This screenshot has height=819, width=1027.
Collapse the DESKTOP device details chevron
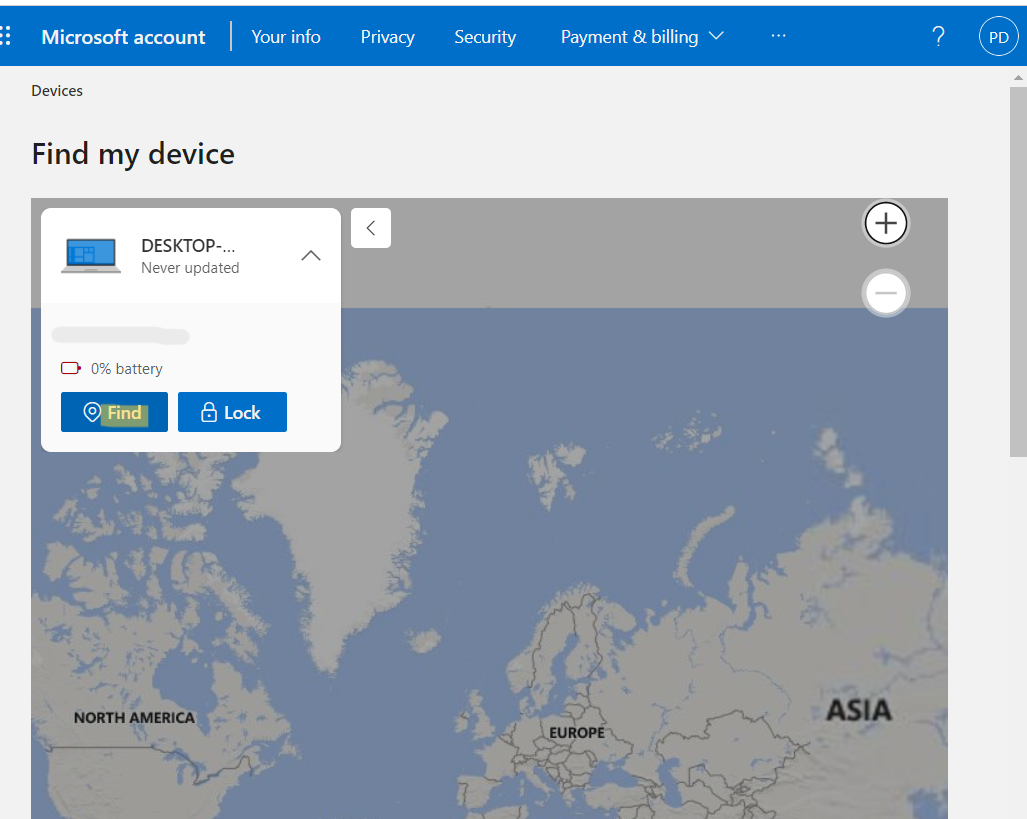point(311,256)
